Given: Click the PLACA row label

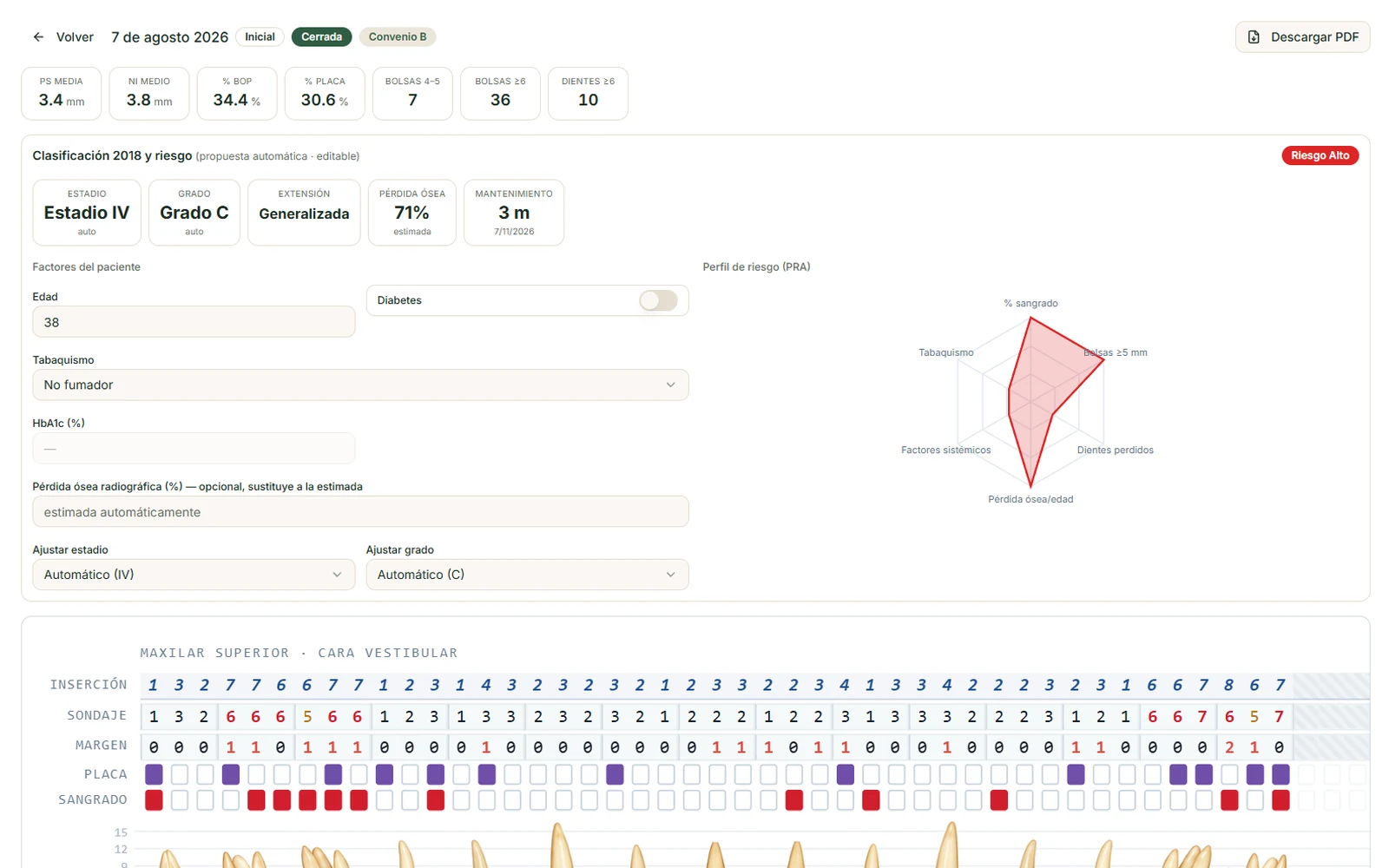Looking at the screenshot, I should pos(106,774).
